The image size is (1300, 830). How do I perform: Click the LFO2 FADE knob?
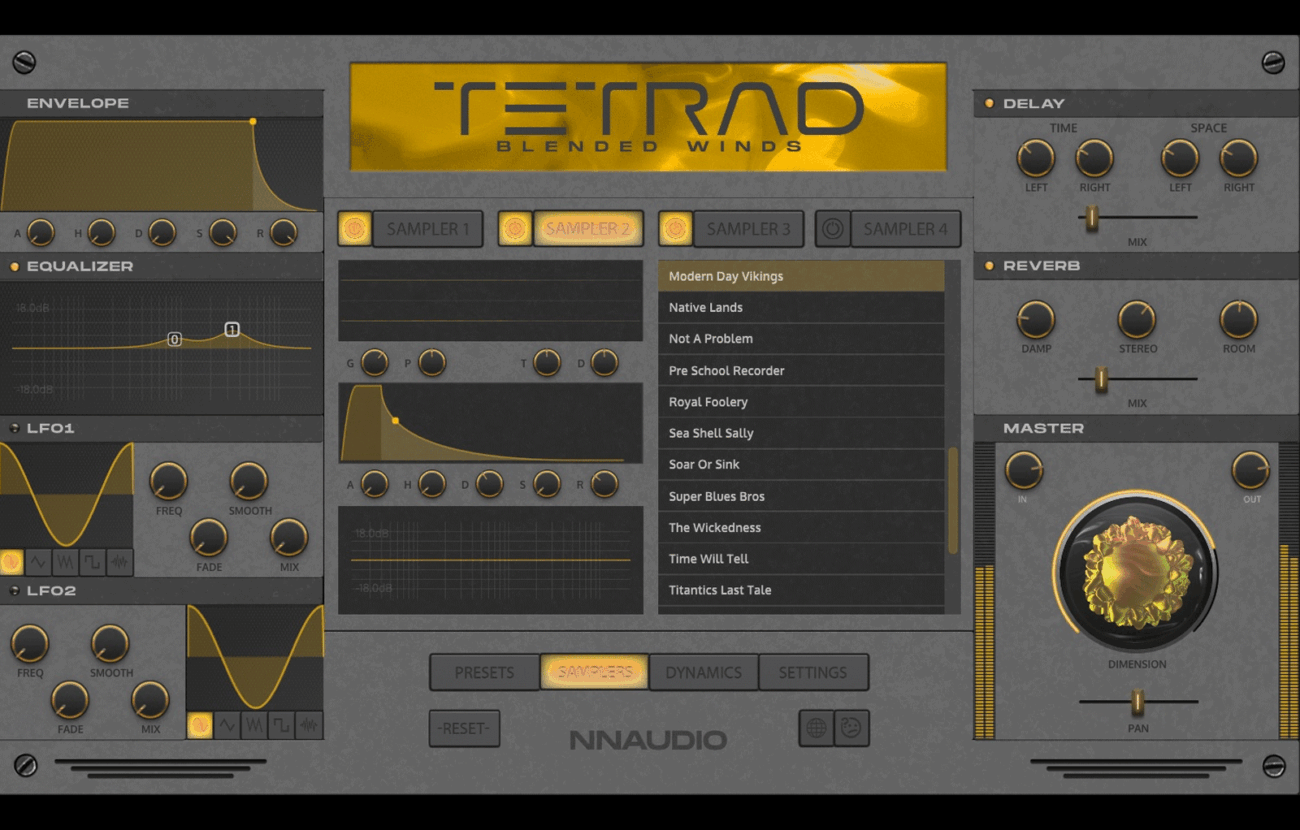(x=70, y=700)
